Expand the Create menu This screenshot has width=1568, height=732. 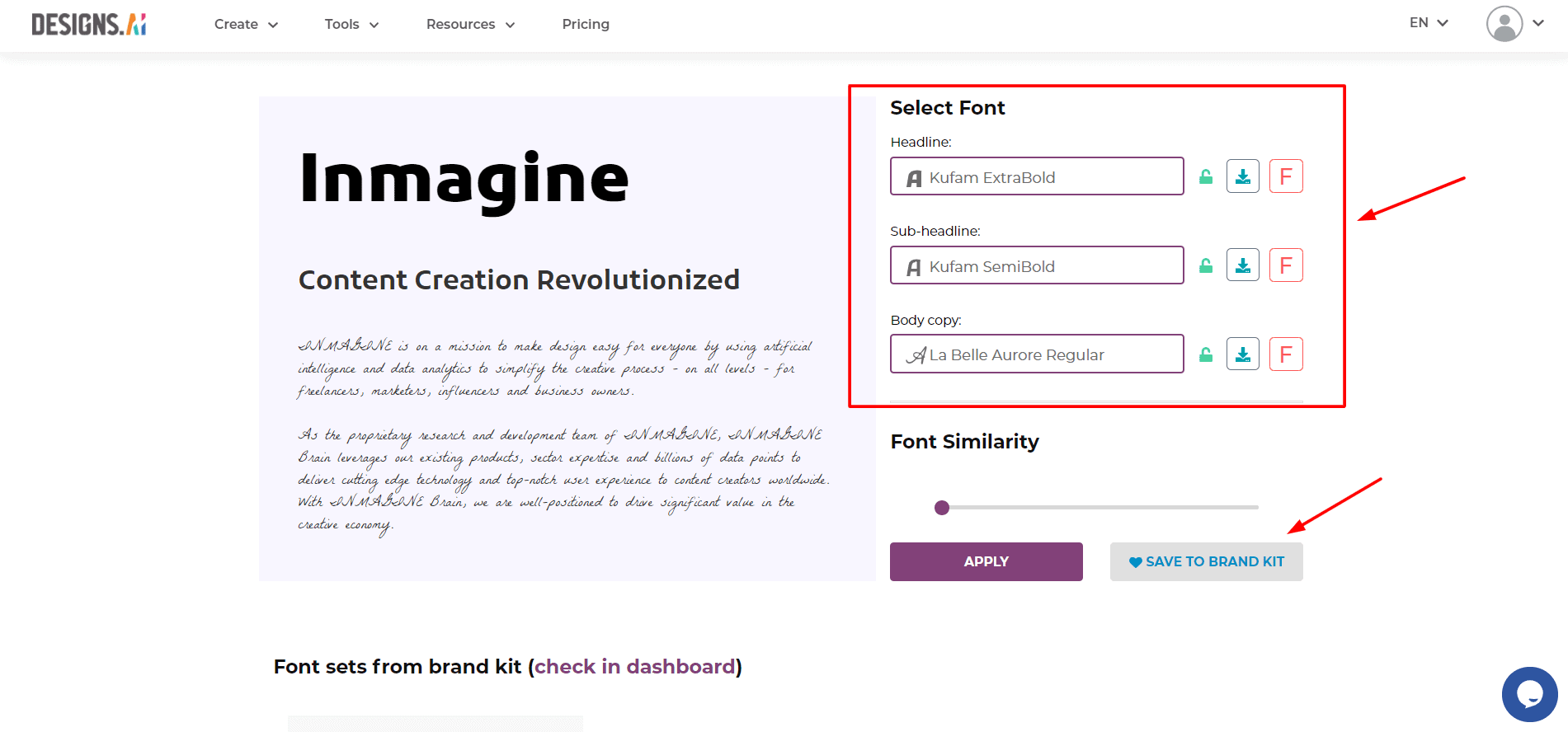[246, 25]
